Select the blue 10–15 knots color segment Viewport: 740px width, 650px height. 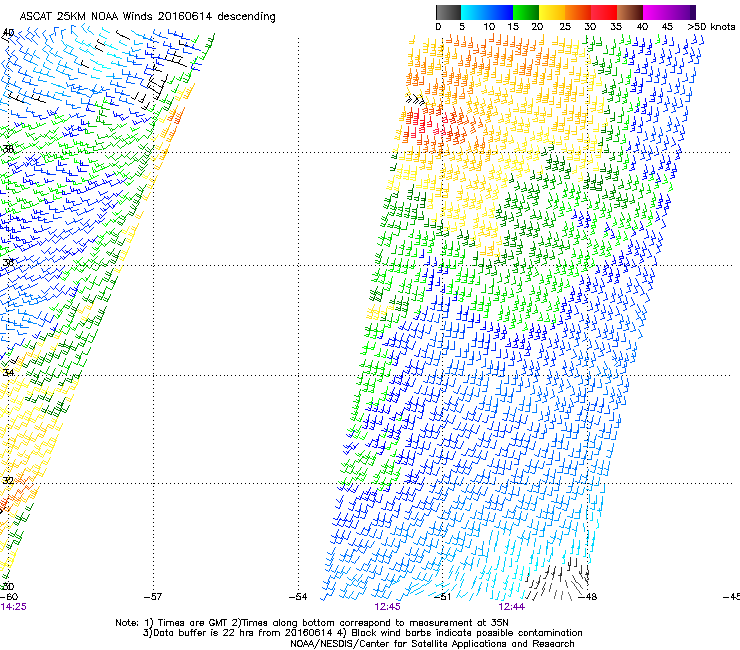tap(500, 12)
